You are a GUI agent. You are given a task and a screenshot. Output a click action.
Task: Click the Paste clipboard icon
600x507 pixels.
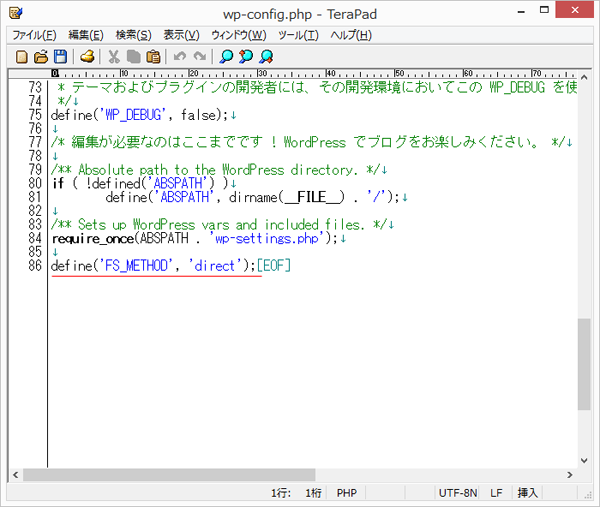click(153, 57)
